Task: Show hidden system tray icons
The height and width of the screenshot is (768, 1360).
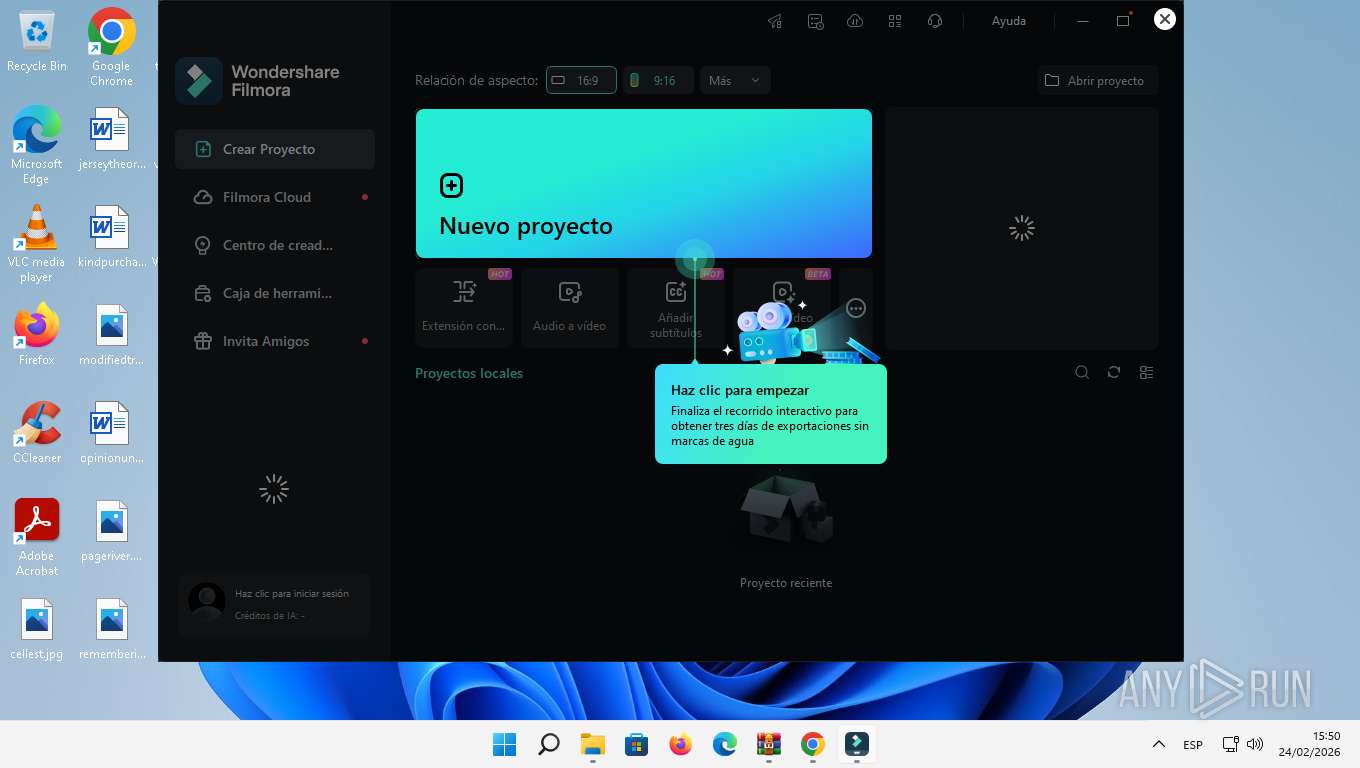Action: 1159,744
